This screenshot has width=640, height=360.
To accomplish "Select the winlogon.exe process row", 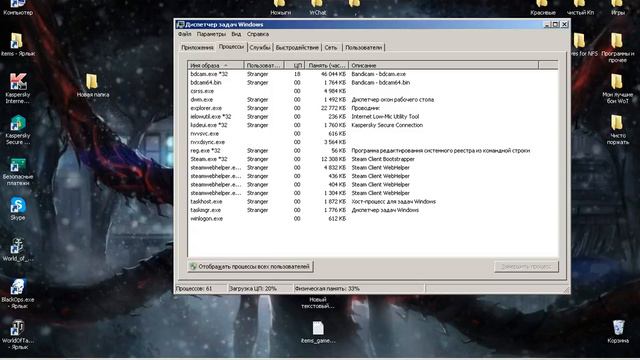I will coord(373,219).
